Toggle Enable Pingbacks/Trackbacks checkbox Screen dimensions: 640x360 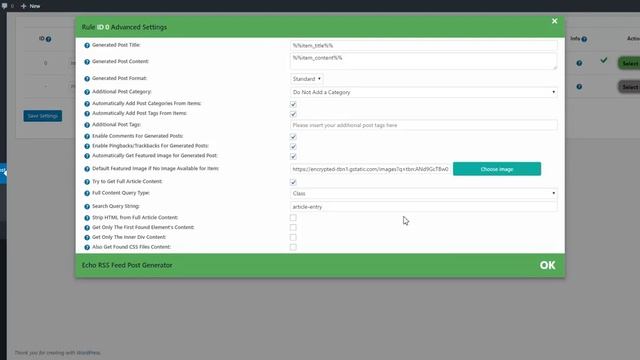pyautogui.click(x=293, y=146)
